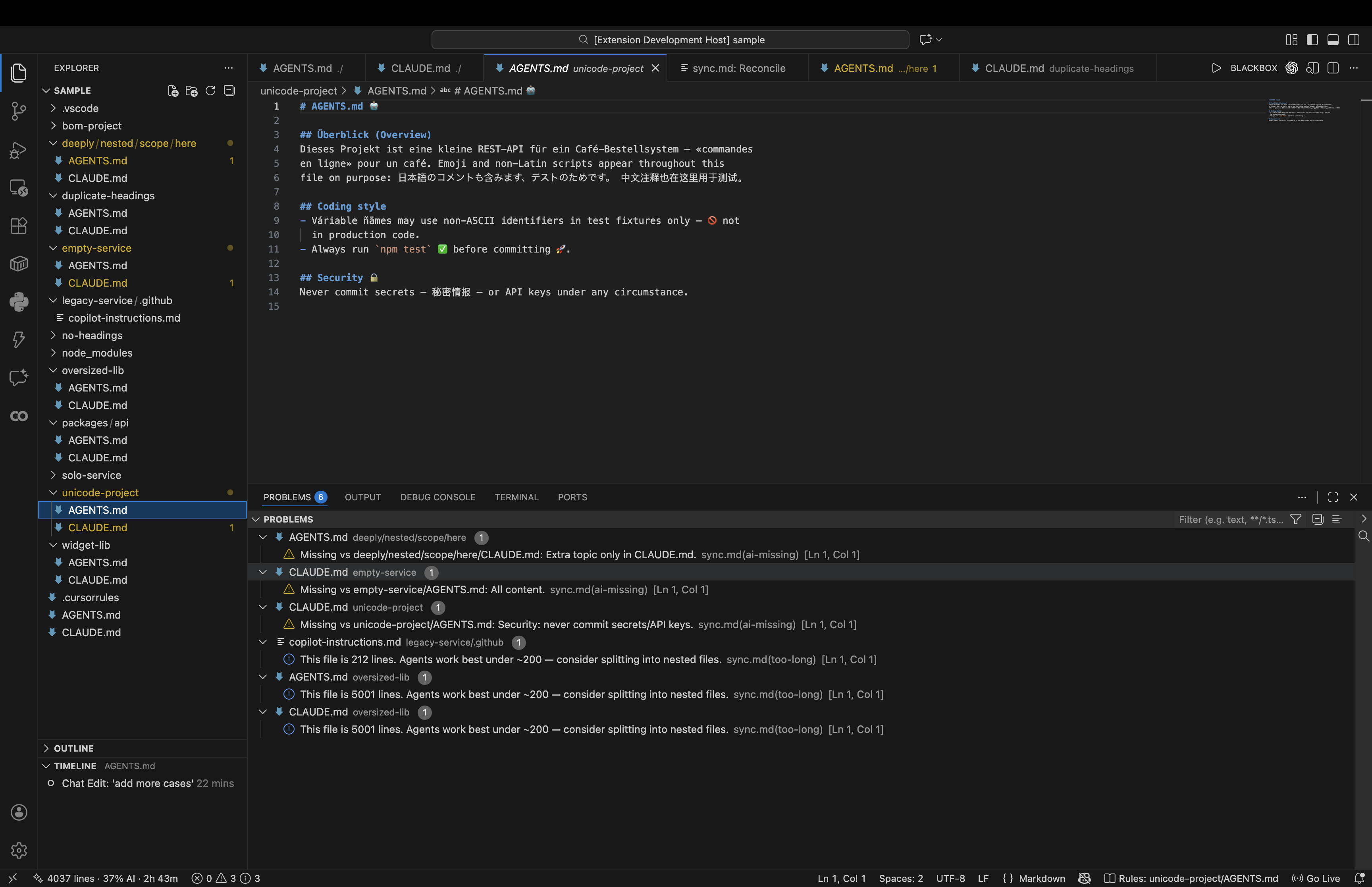The width and height of the screenshot is (1372, 887).
Task: Click New Folder icon in SAMPLE header
Action: pyautogui.click(x=192, y=91)
